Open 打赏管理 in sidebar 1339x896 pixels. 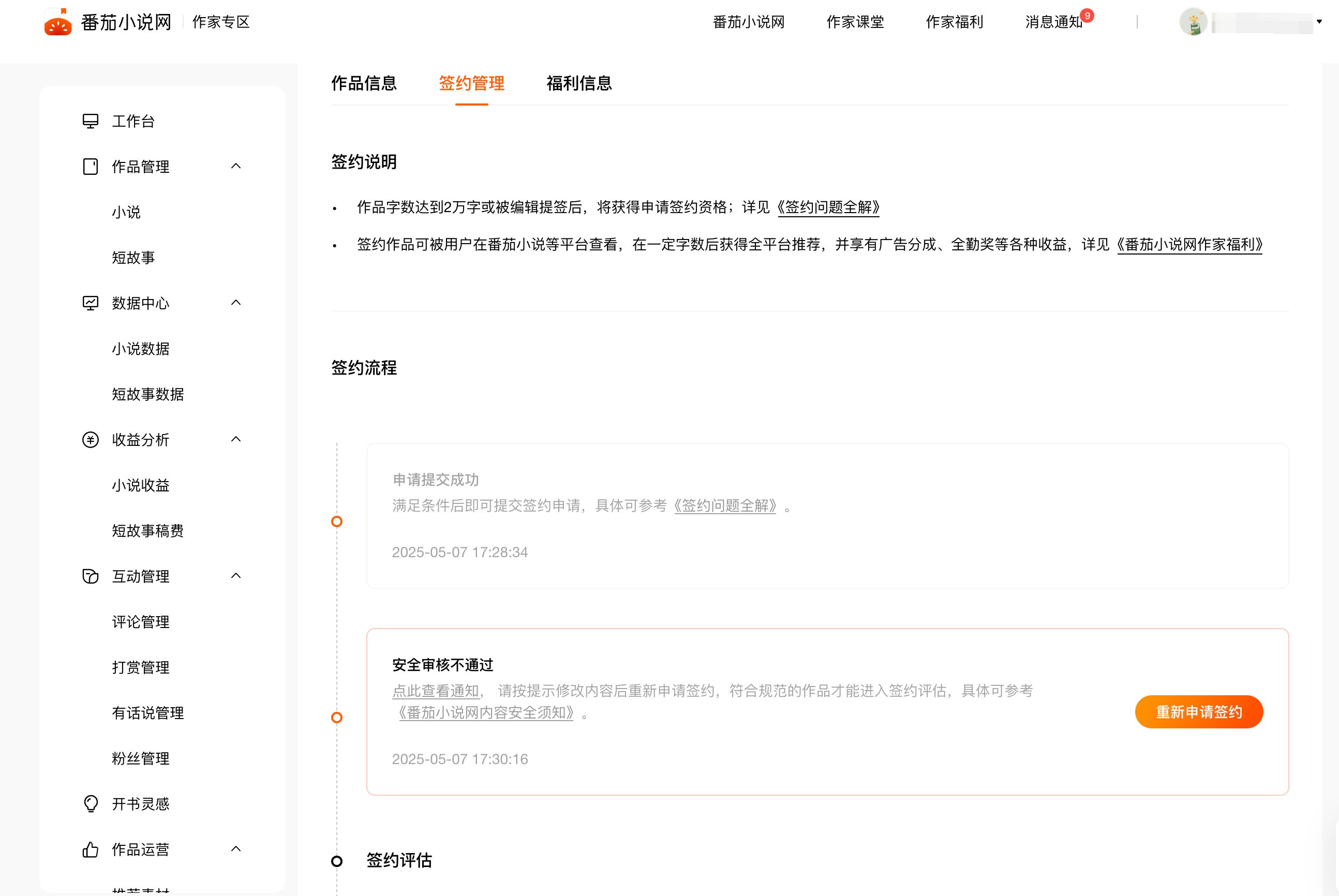click(x=141, y=667)
